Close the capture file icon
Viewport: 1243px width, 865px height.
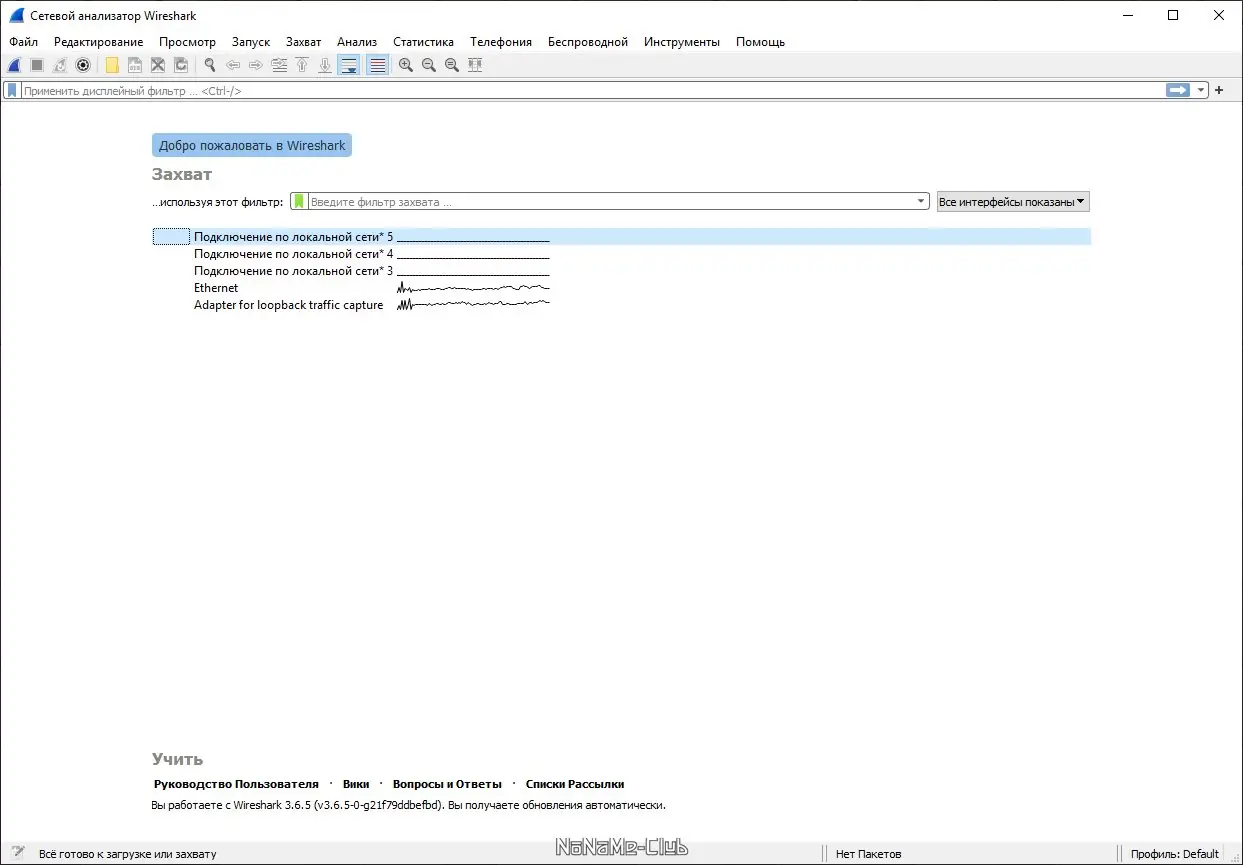(158, 65)
